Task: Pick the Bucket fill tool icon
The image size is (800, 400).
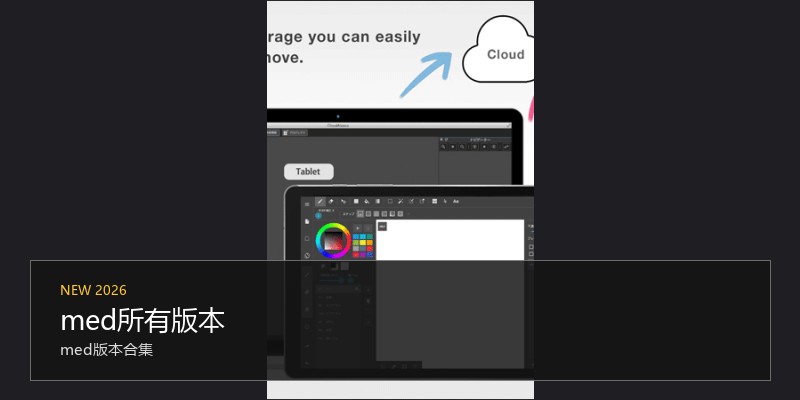Action: [367, 202]
